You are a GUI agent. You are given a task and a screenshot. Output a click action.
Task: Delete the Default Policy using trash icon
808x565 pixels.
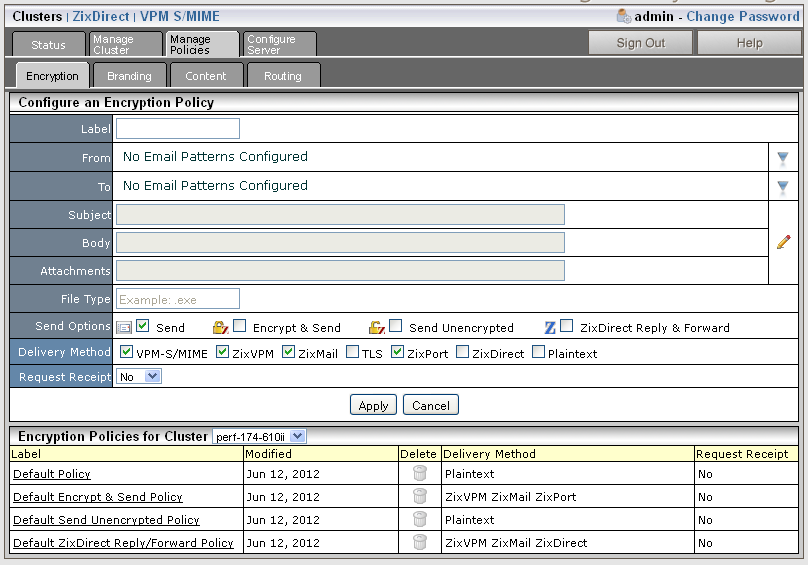click(420, 473)
